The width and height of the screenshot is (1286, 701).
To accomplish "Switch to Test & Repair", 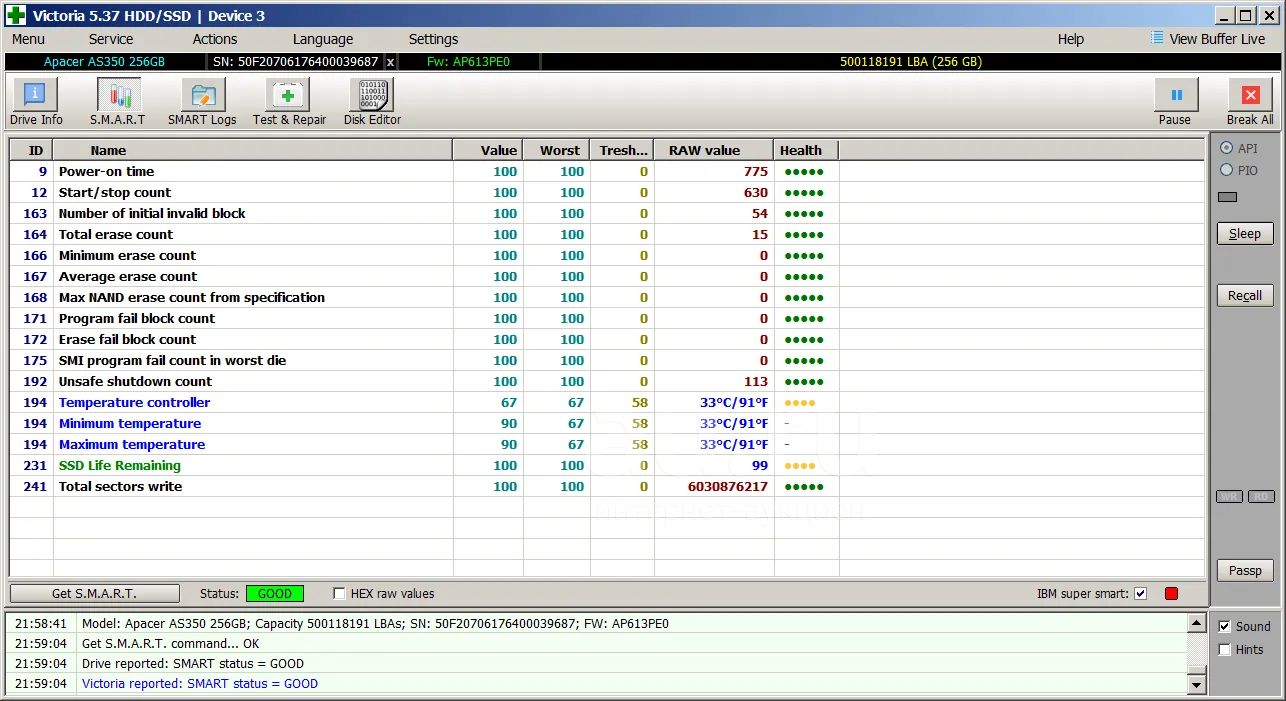I will 289,103.
